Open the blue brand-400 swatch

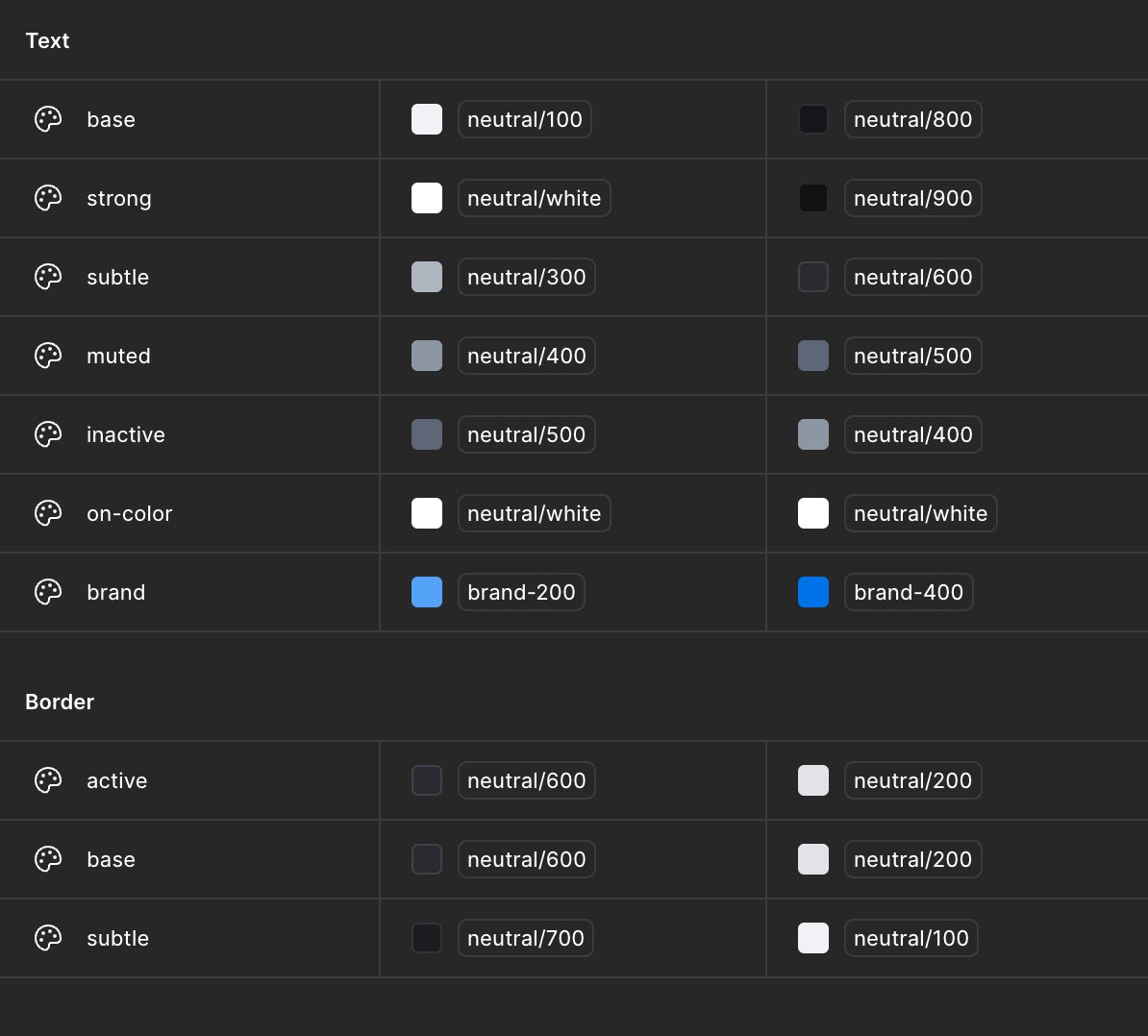click(813, 592)
